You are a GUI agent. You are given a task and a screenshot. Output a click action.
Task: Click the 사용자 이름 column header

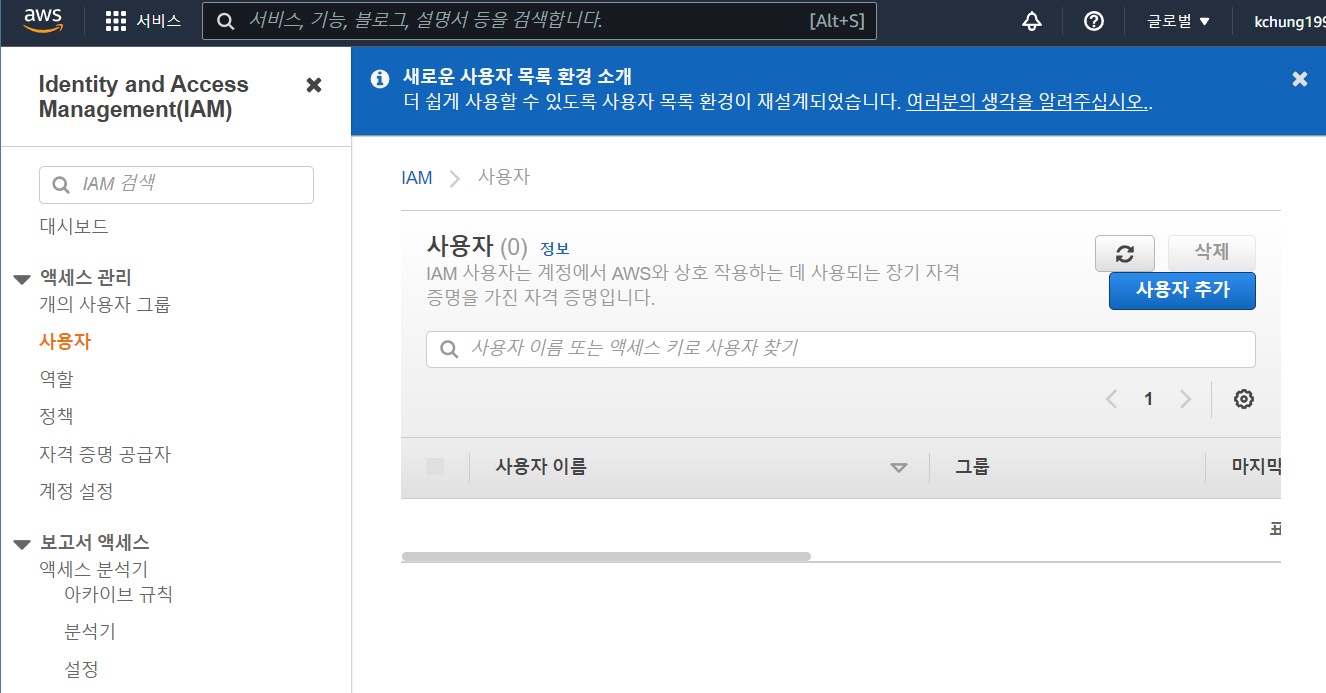pos(541,466)
